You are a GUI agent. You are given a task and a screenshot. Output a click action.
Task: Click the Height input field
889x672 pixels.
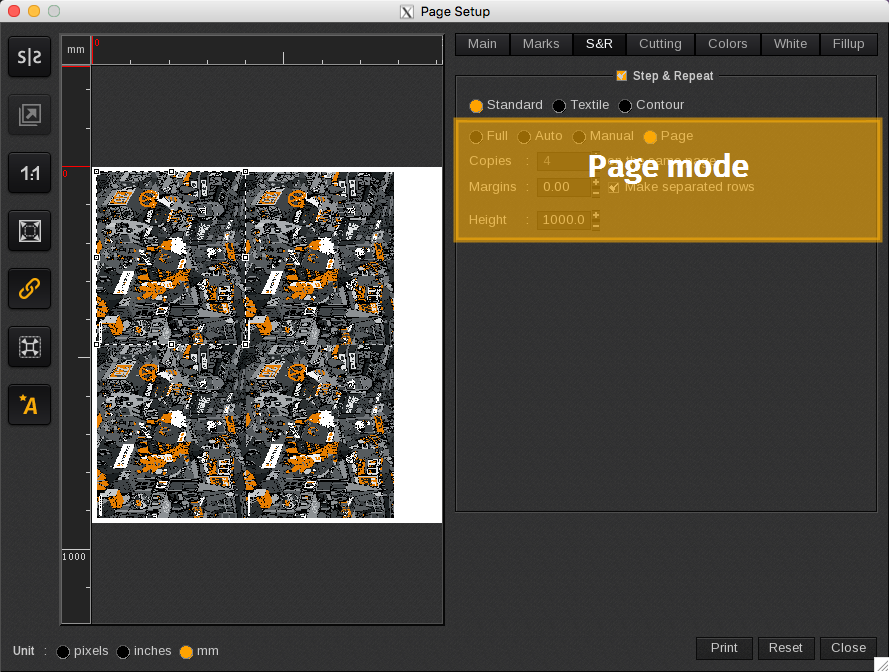564,220
